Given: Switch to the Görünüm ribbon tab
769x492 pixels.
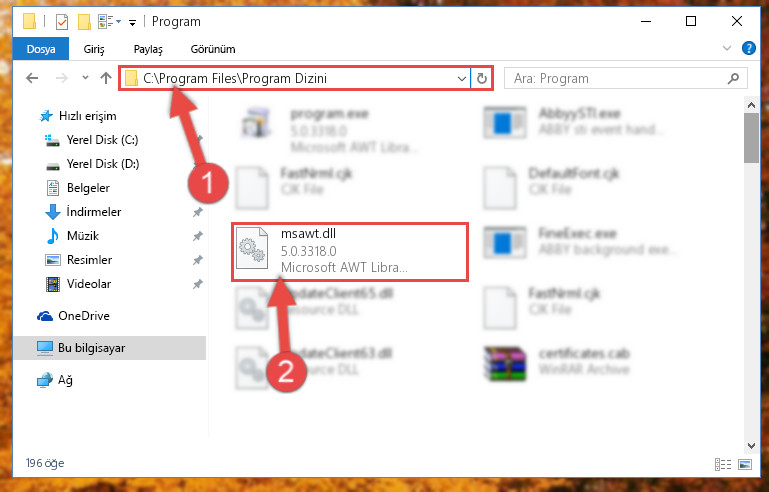Looking at the screenshot, I should (213, 49).
